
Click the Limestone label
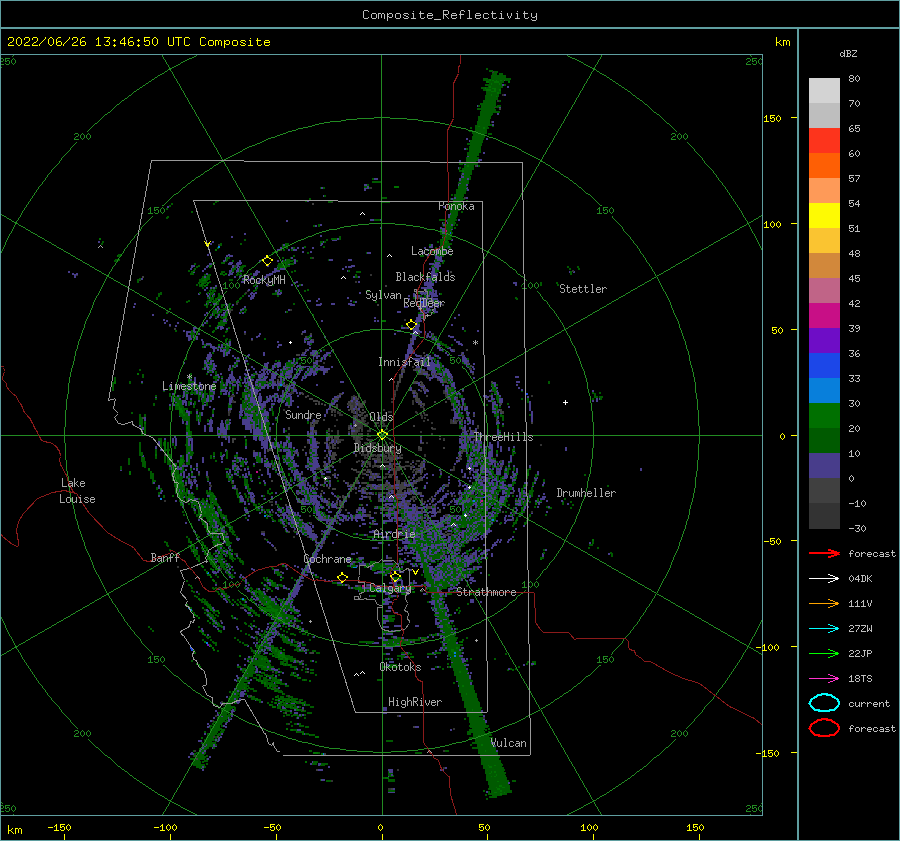[x=189, y=386]
